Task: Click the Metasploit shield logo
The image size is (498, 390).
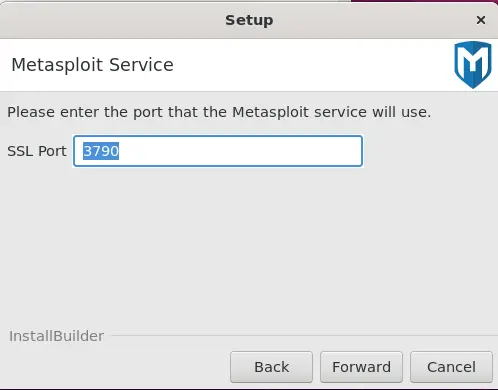Action: point(473,65)
